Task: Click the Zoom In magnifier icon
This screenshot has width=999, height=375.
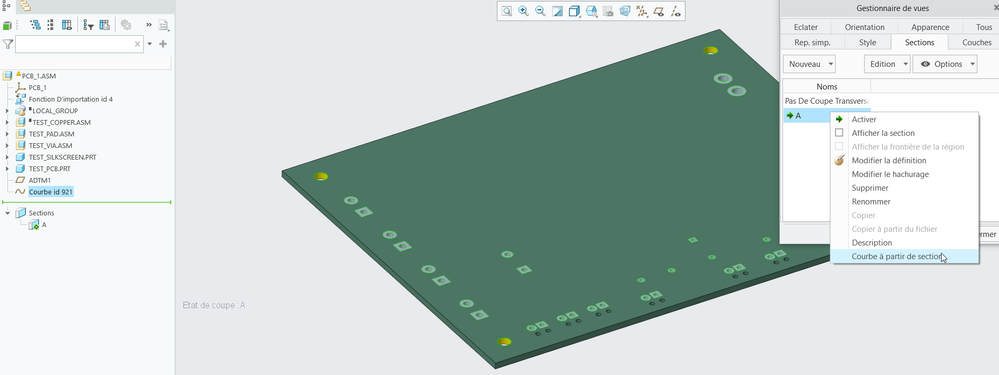Action: 524,11
